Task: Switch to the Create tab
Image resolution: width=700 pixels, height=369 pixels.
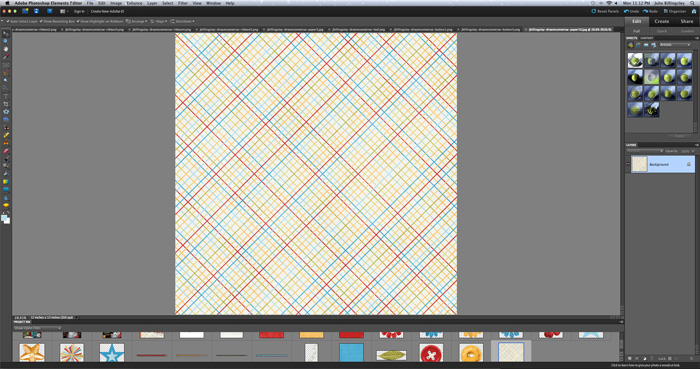Action: click(x=662, y=21)
